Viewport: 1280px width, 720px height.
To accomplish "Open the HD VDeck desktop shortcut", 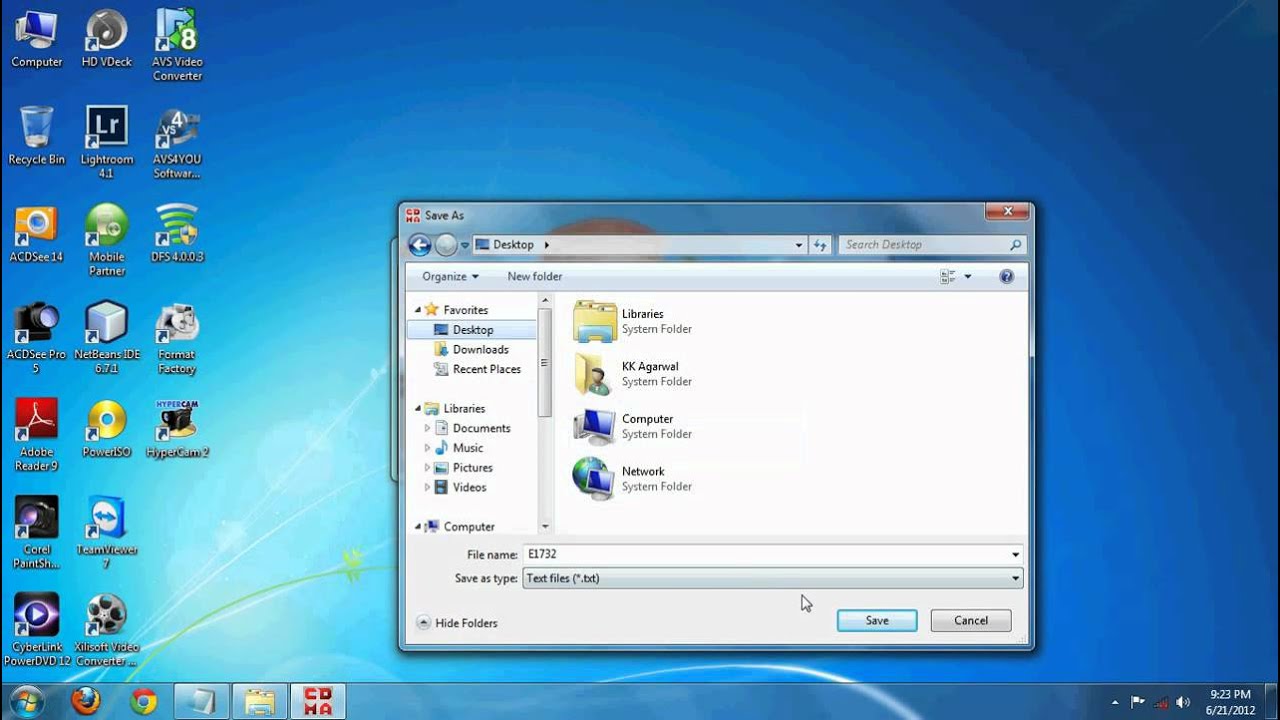I will (106, 40).
